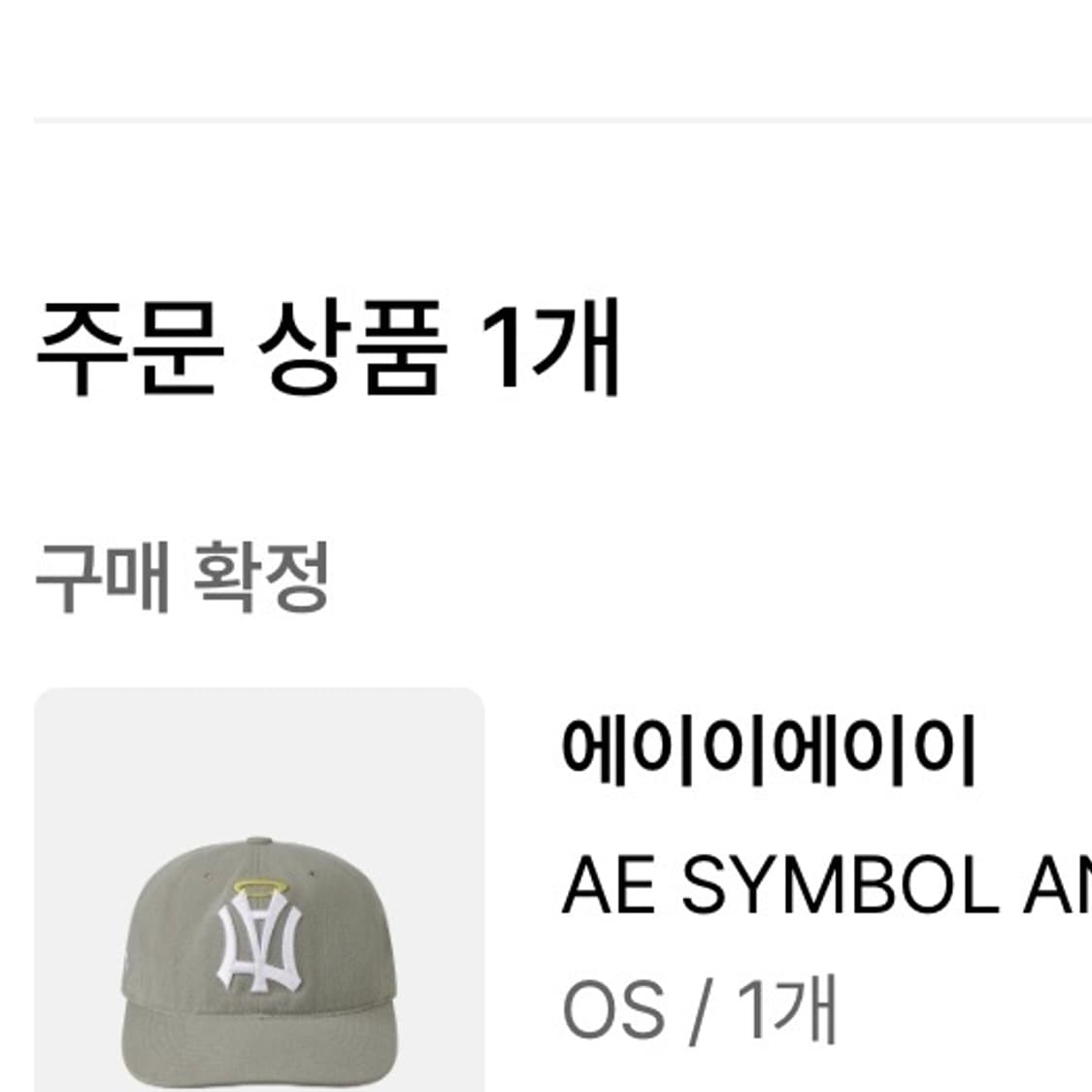Open the gray cap product thumbnail

259,889
